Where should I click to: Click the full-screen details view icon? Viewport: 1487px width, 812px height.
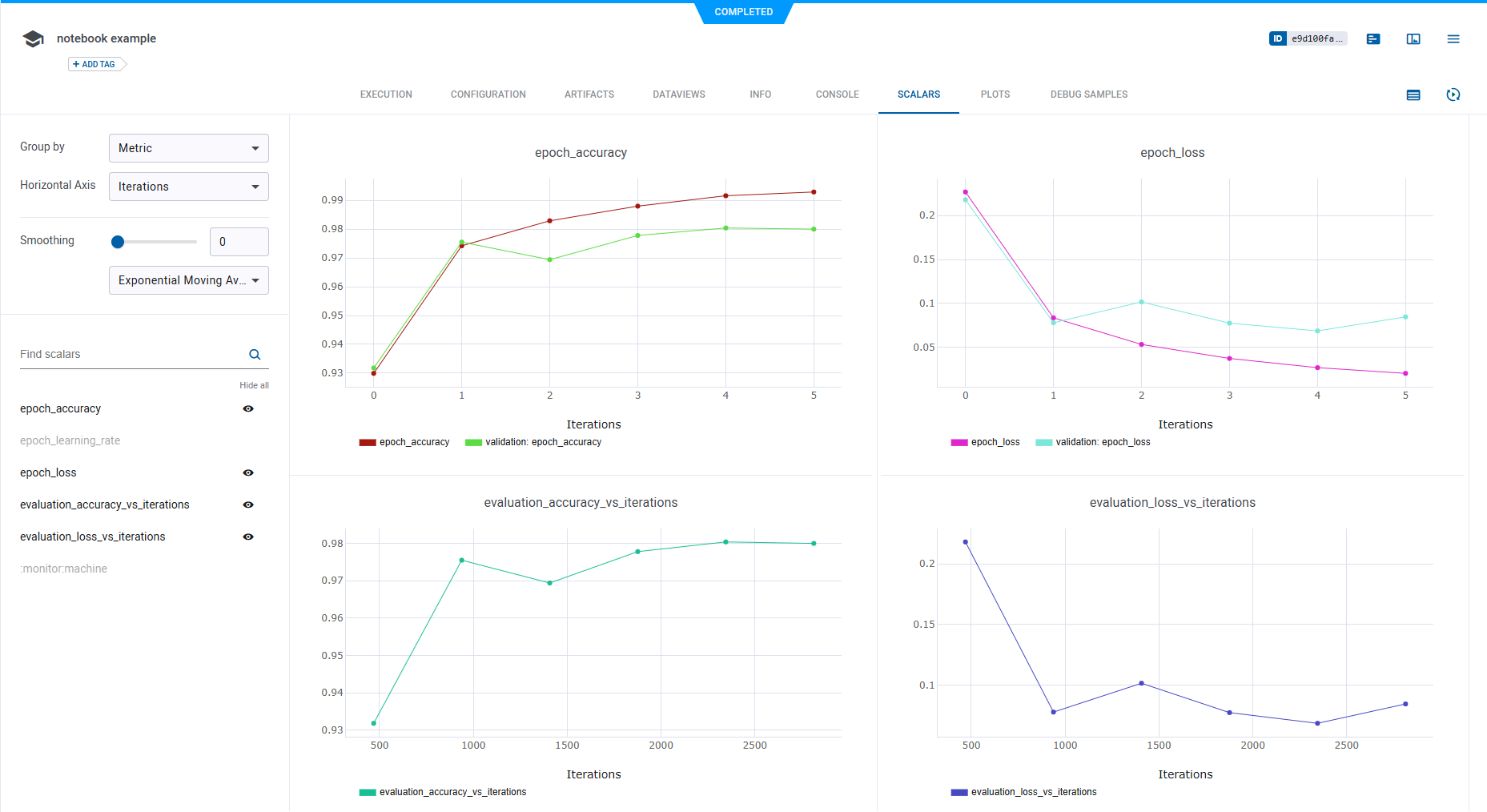click(x=1413, y=38)
